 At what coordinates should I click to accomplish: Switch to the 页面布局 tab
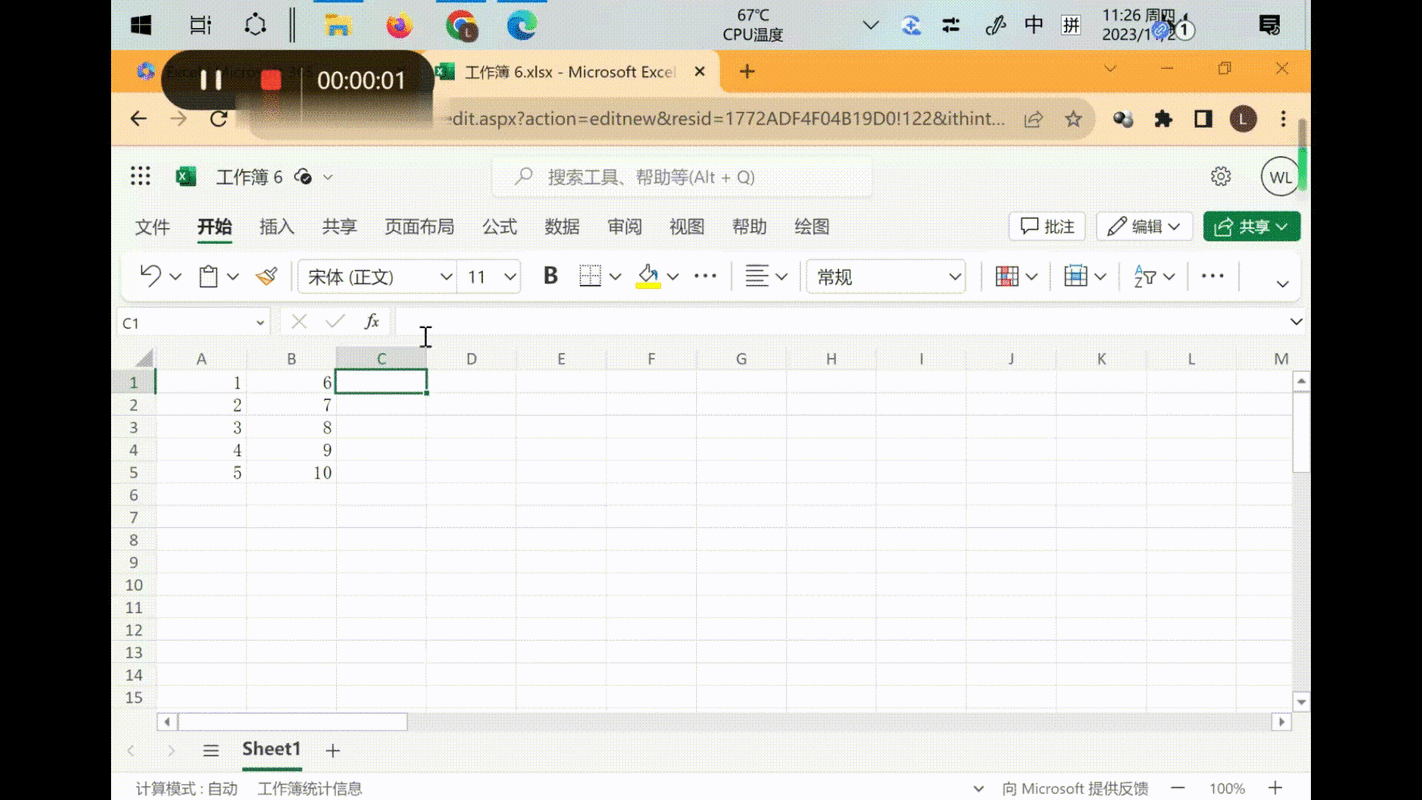coord(419,227)
